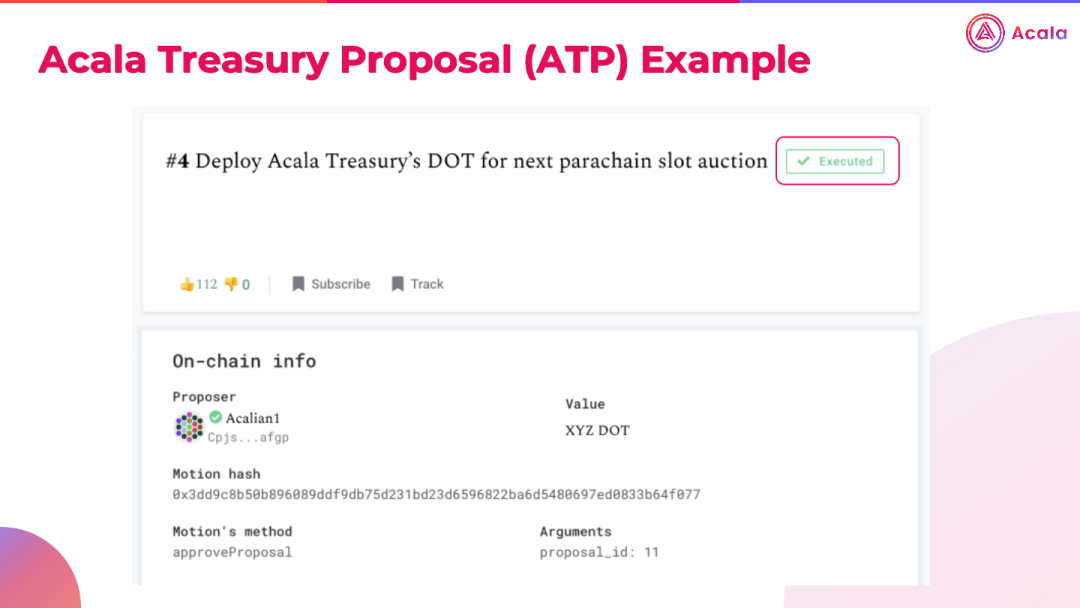The height and width of the screenshot is (608, 1080).
Task: Click the thumbs down icon
Action: 231,284
